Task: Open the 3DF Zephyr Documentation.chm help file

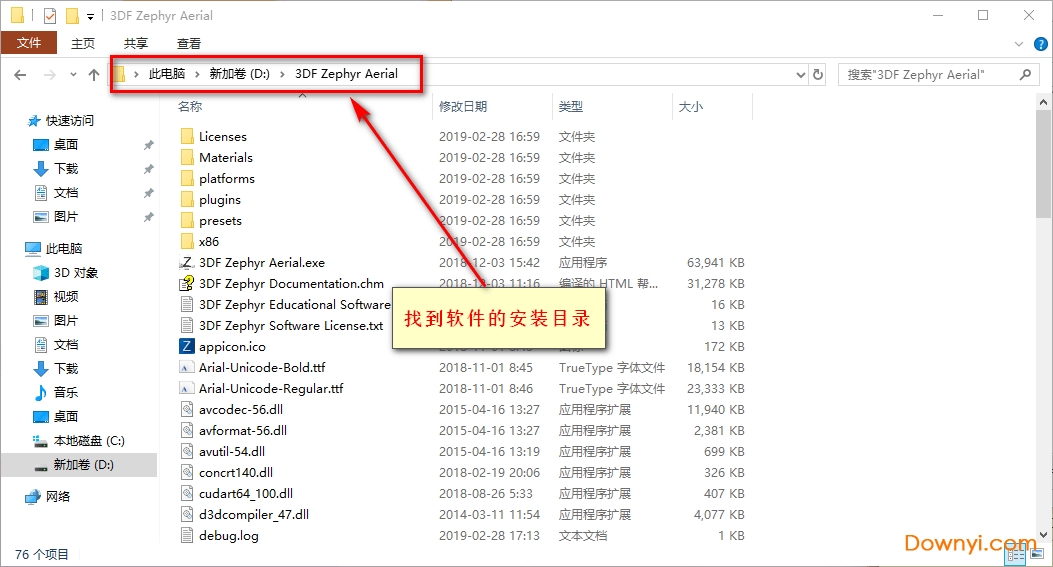Action: click(x=290, y=284)
